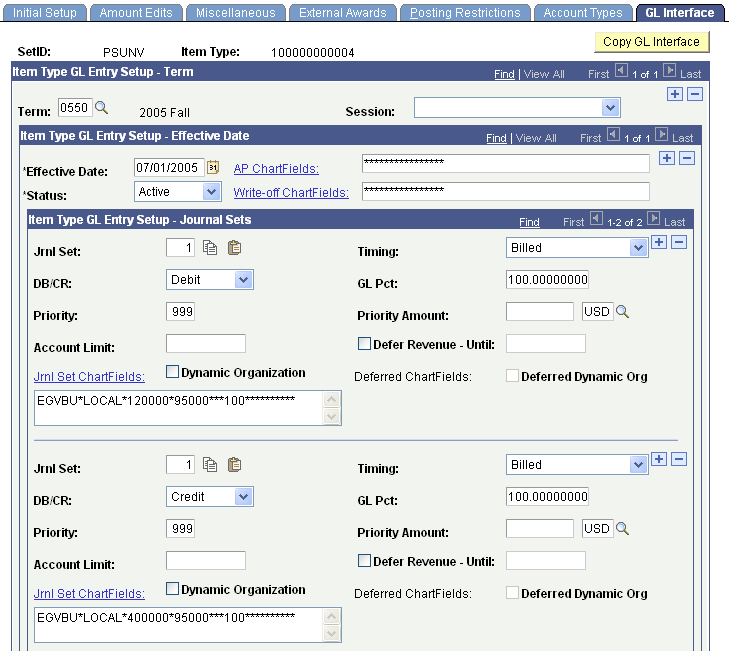Delete the Effective Date row
The image size is (729, 651).
pyautogui.click(x=687, y=158)
